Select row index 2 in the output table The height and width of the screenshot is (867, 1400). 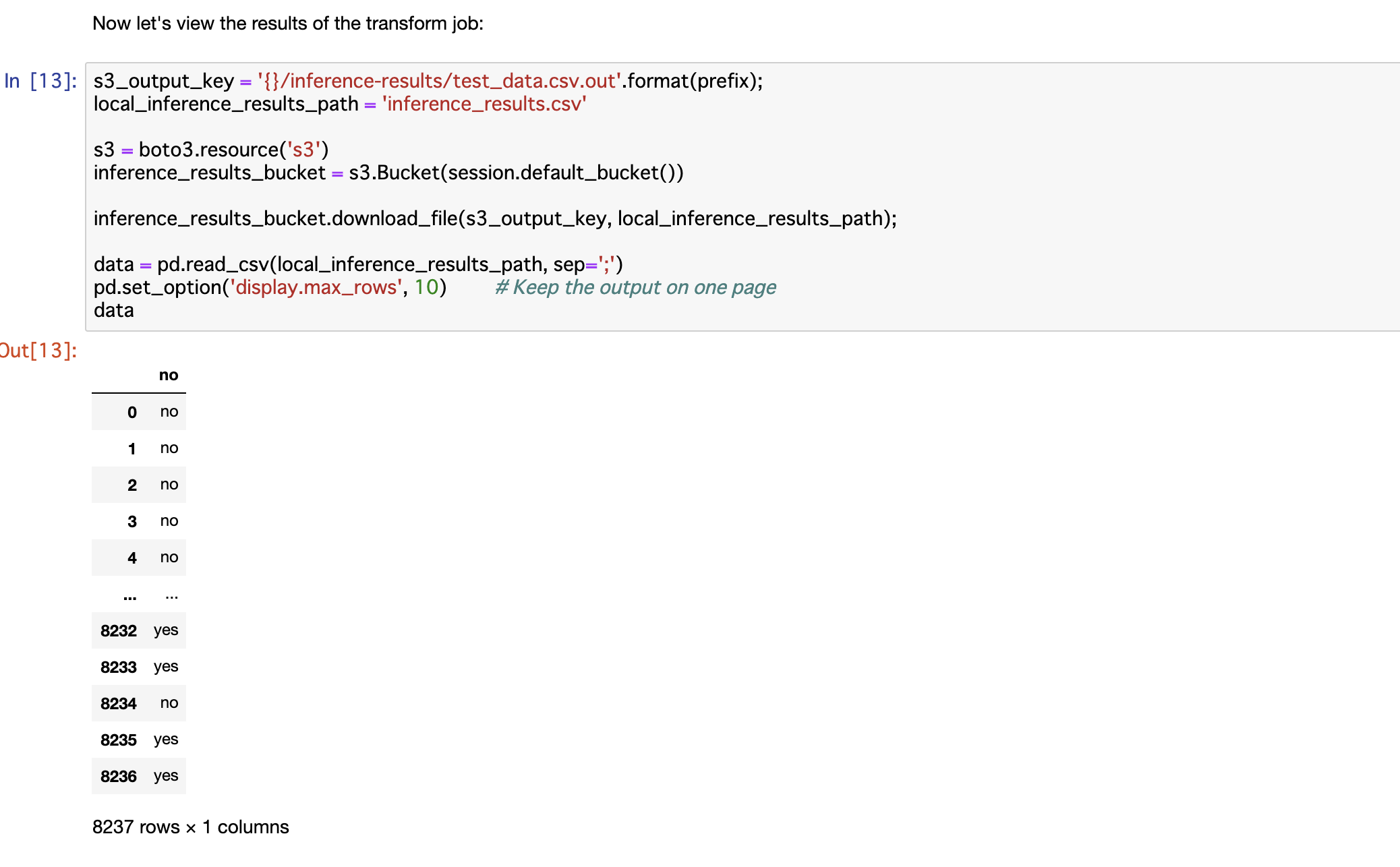[x=132, y=485]
